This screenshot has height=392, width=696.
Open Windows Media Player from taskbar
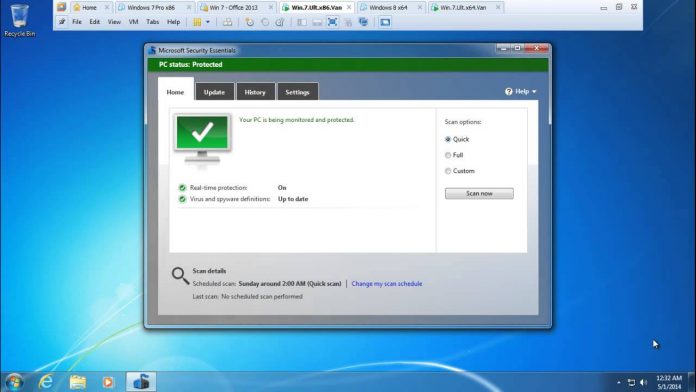(108, 382)
